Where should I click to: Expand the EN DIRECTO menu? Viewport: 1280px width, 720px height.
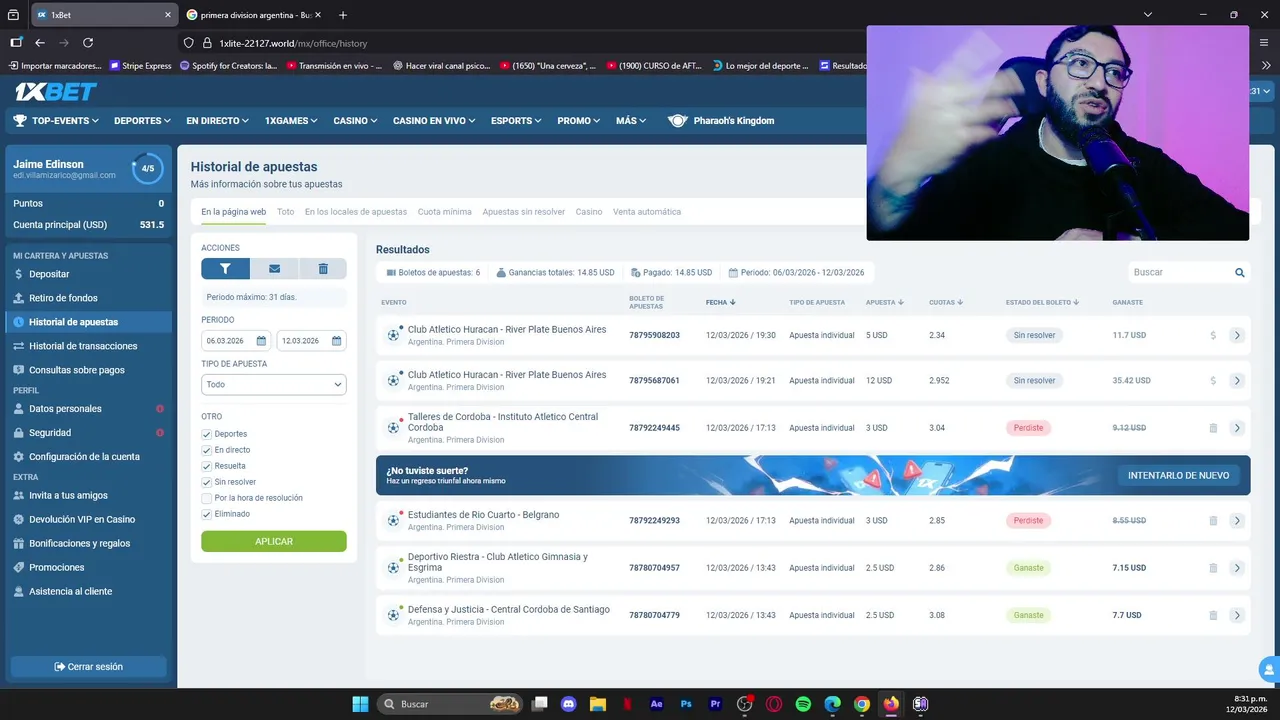pyautogui.click(x=217, y=121)
